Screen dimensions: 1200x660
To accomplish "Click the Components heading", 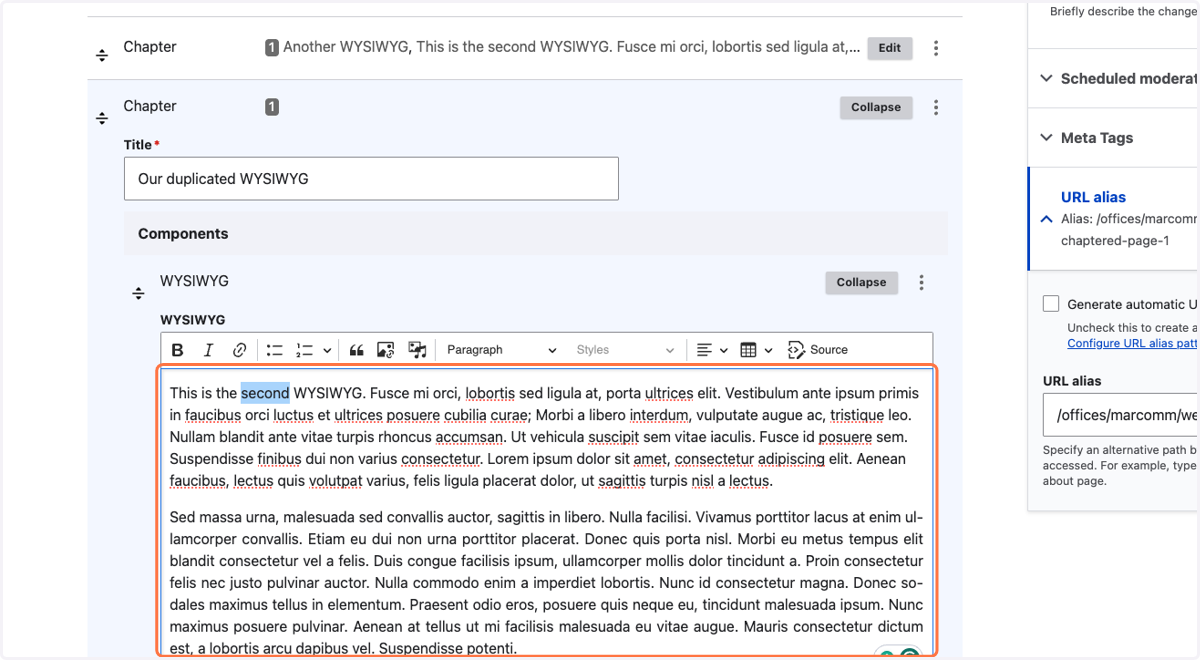I will 183,234.
